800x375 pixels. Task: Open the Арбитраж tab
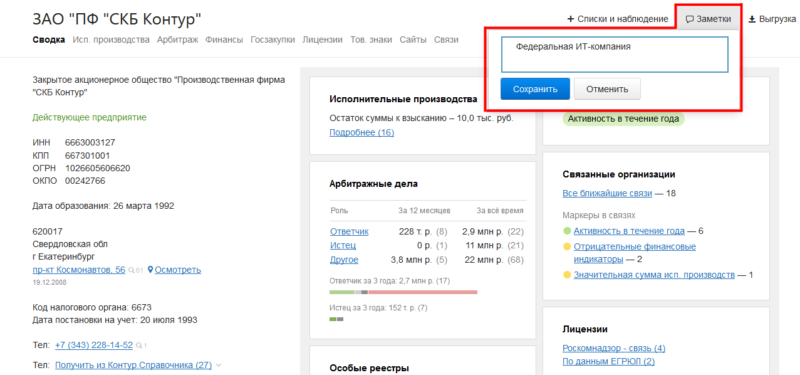coord(178,39)
